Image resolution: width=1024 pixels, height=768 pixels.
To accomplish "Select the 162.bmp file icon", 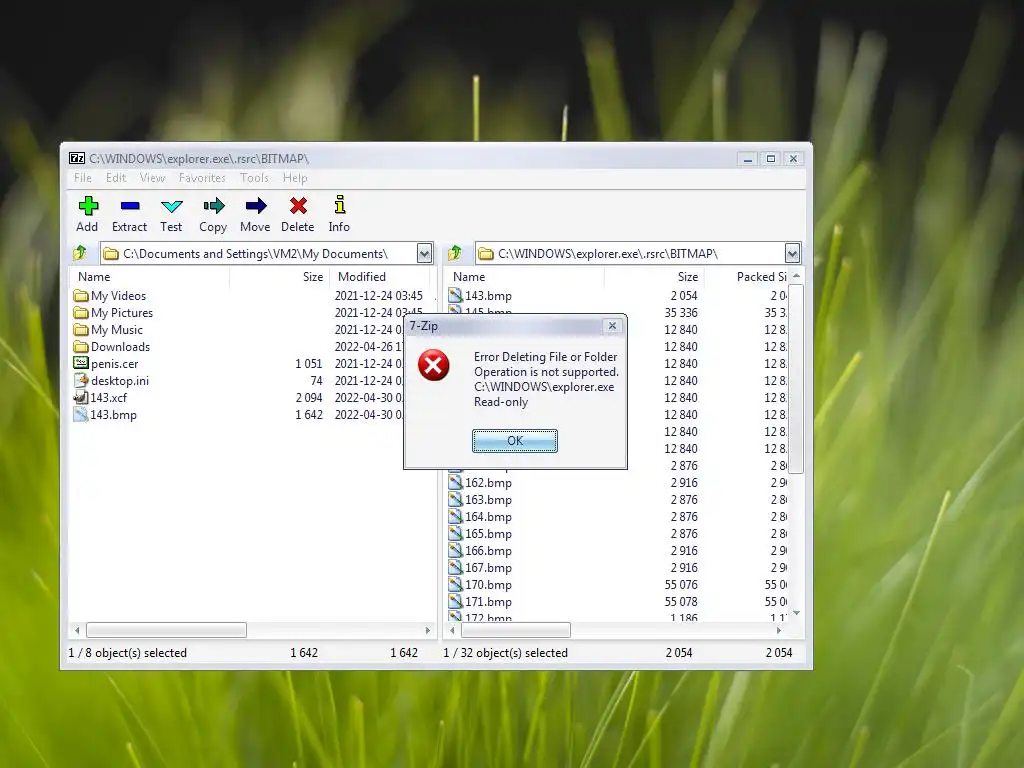I will tap(456, 483).
